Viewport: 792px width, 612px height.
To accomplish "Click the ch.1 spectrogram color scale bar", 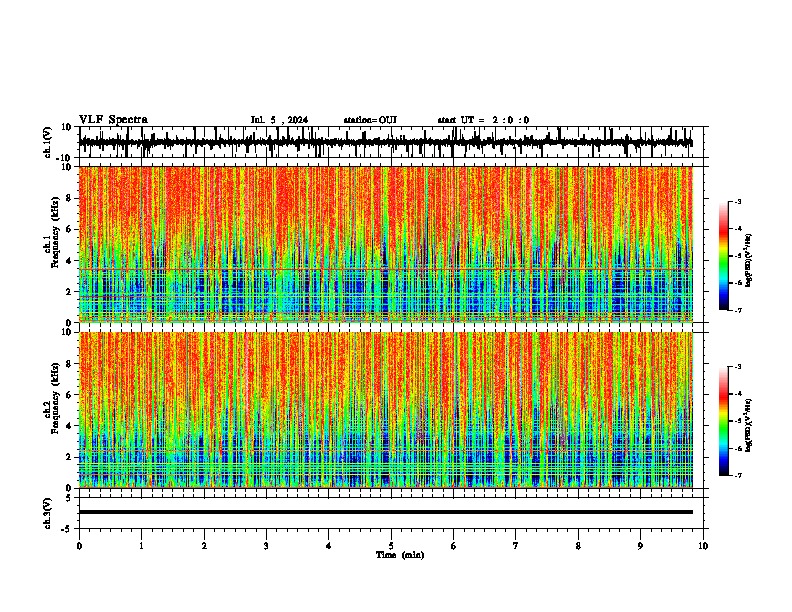I will [724, 256].
